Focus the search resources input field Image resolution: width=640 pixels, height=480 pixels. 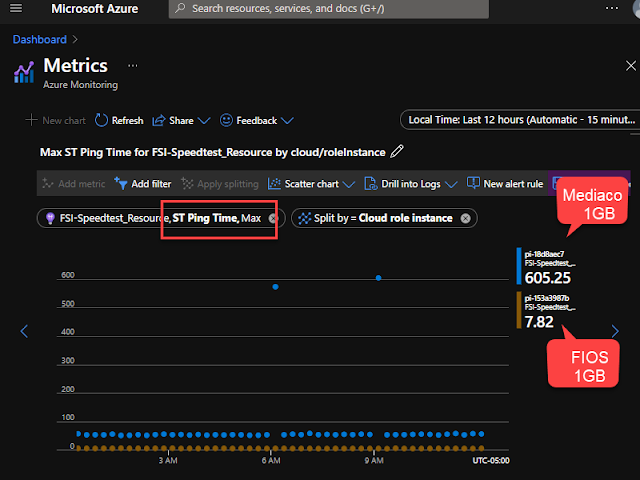click(329, 9)
